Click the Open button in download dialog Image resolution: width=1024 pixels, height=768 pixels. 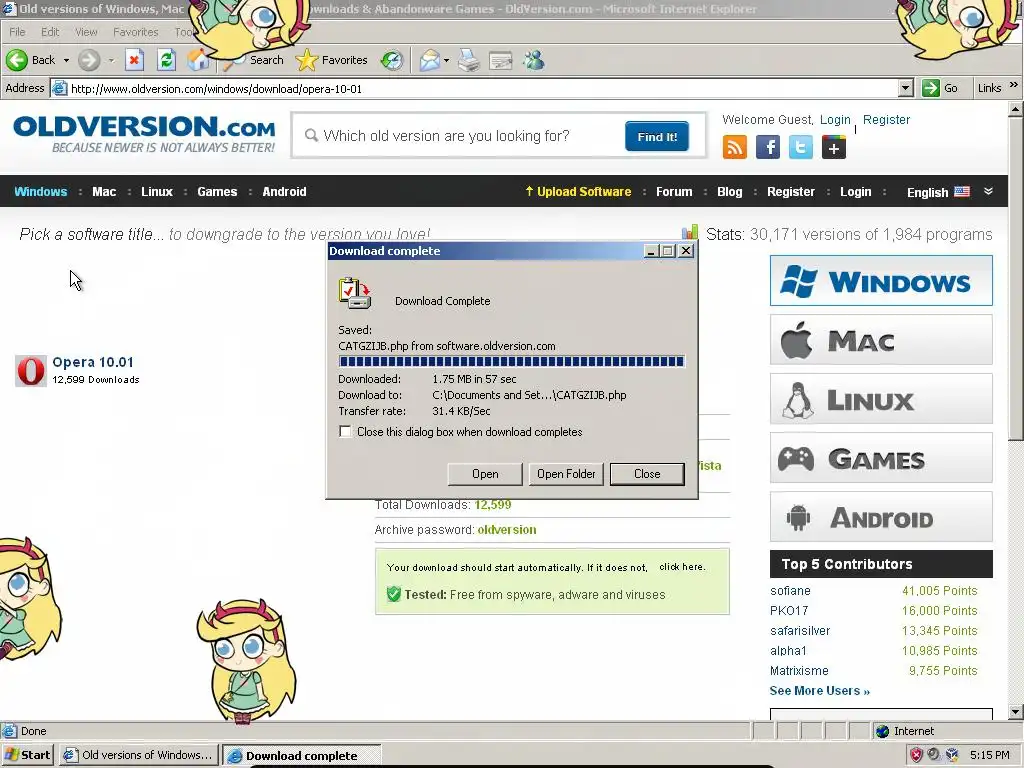pyautogui.click(x=485, y=474)
